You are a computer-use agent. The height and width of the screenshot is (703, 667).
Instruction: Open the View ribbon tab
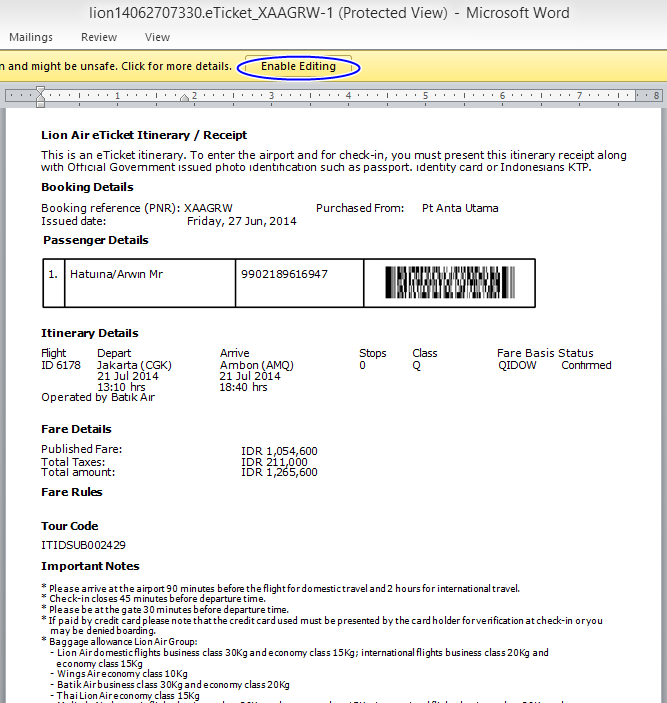[157, 37]
